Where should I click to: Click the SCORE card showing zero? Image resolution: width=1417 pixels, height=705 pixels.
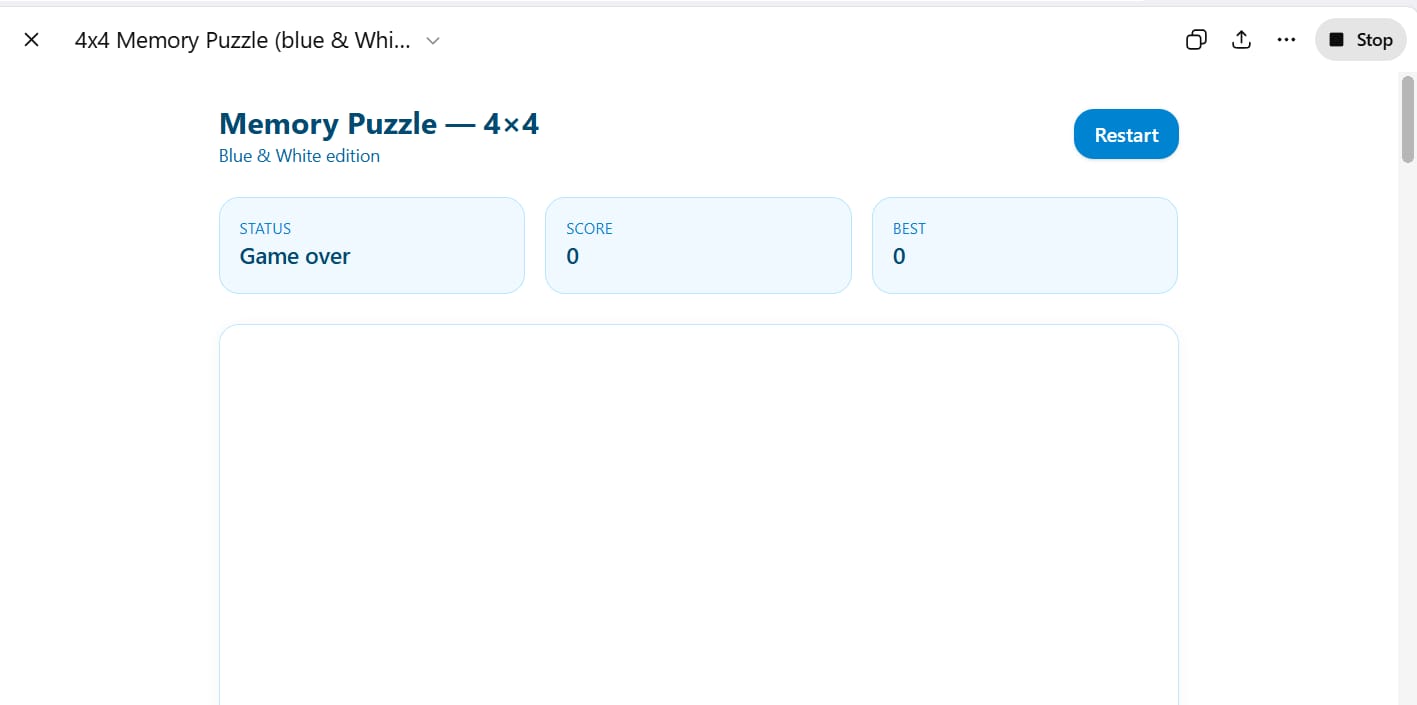pyautogui.click(x=698, y=245)
